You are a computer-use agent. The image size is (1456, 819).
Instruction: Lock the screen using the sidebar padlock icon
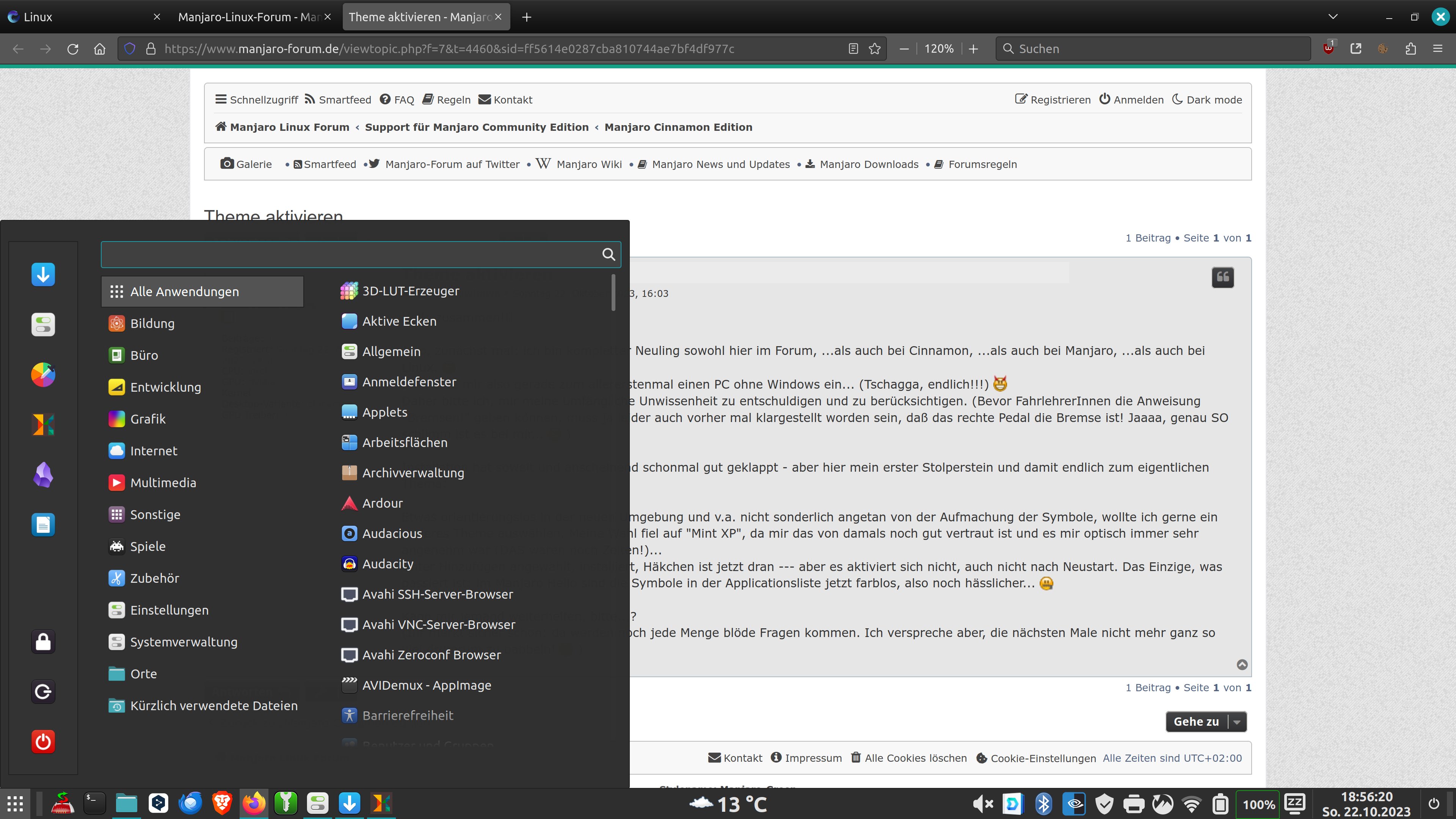pos(43,642)
